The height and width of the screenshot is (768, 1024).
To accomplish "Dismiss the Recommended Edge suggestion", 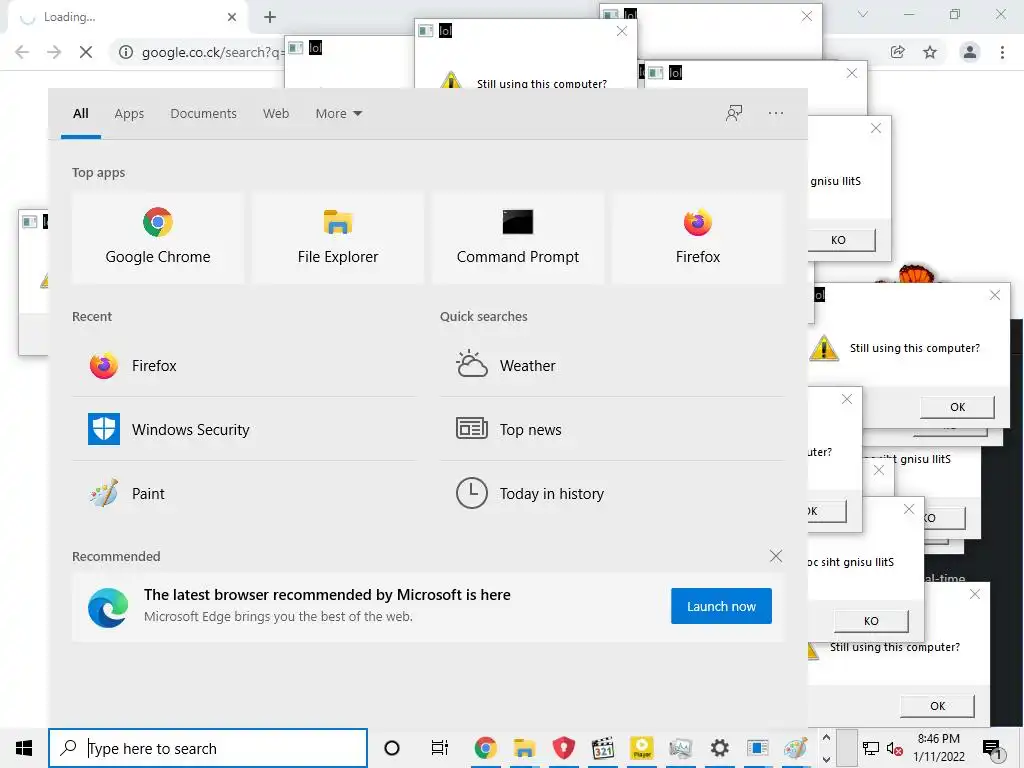I will tap(776, 556).
